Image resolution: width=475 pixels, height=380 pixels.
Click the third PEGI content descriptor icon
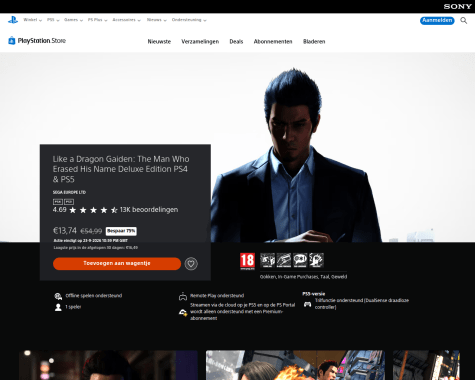tap(300, 260)
